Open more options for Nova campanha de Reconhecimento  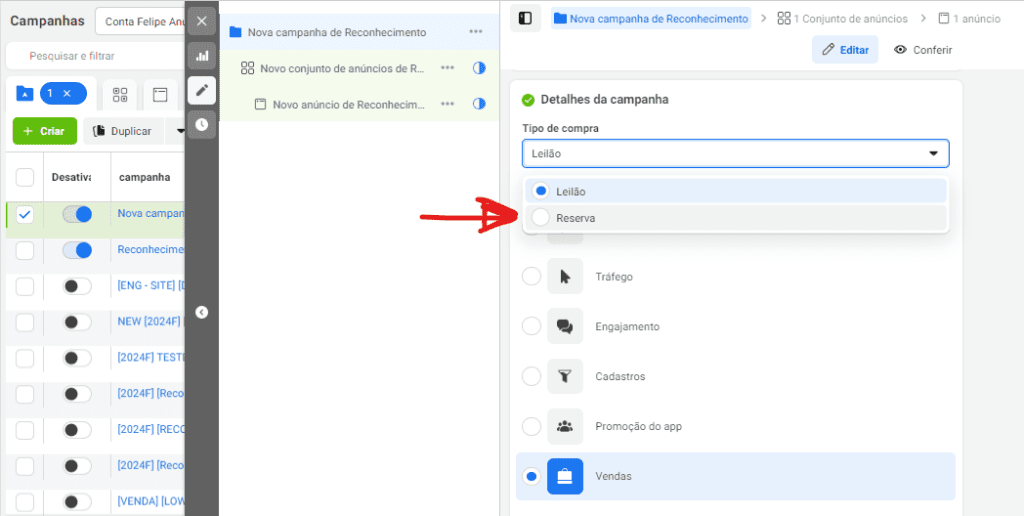coord(475,32)
